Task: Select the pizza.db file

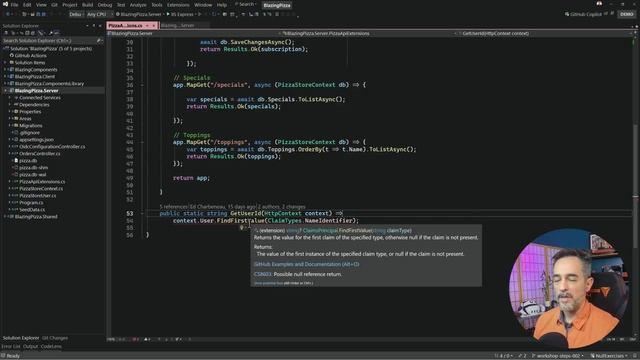Action: (28, 160)
